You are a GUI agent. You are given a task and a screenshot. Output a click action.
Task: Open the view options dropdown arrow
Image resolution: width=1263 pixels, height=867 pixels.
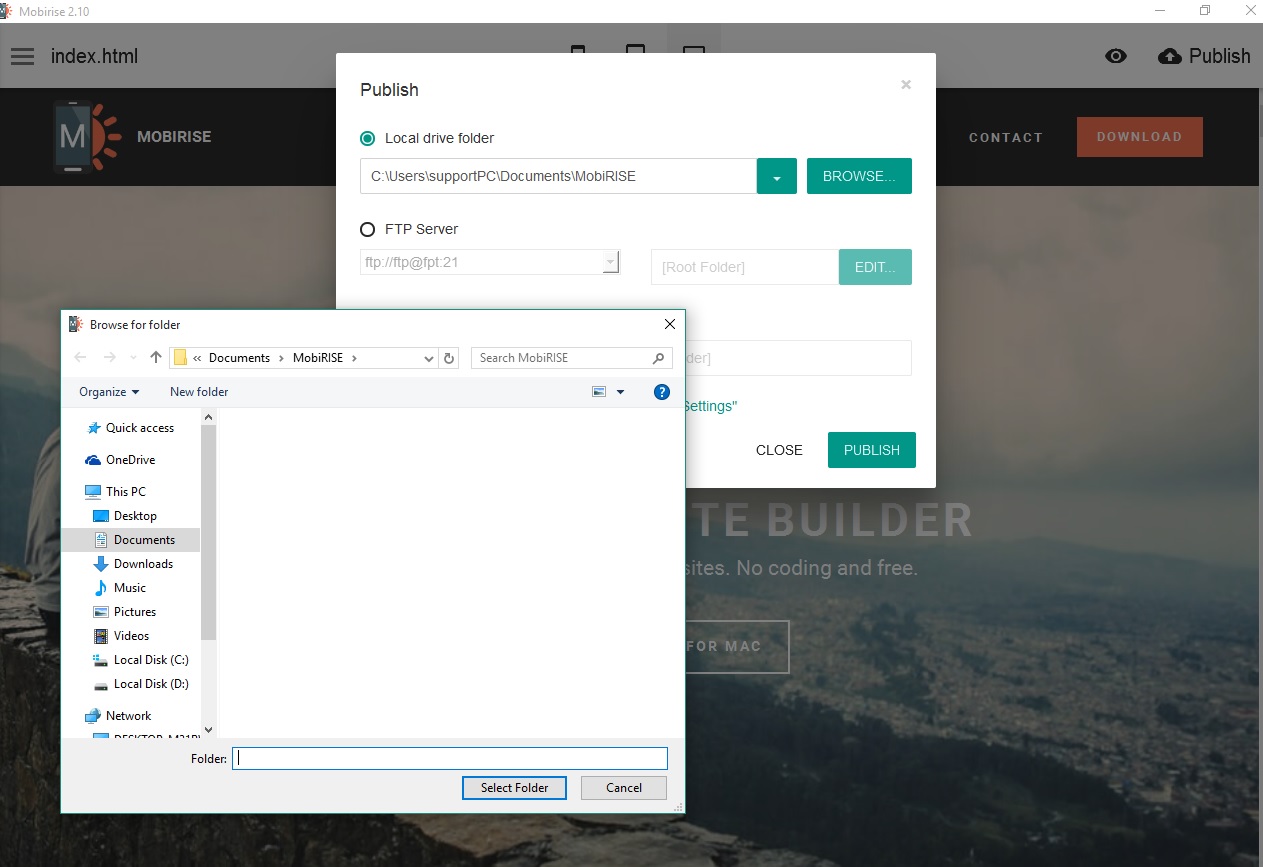click(618, 391)
